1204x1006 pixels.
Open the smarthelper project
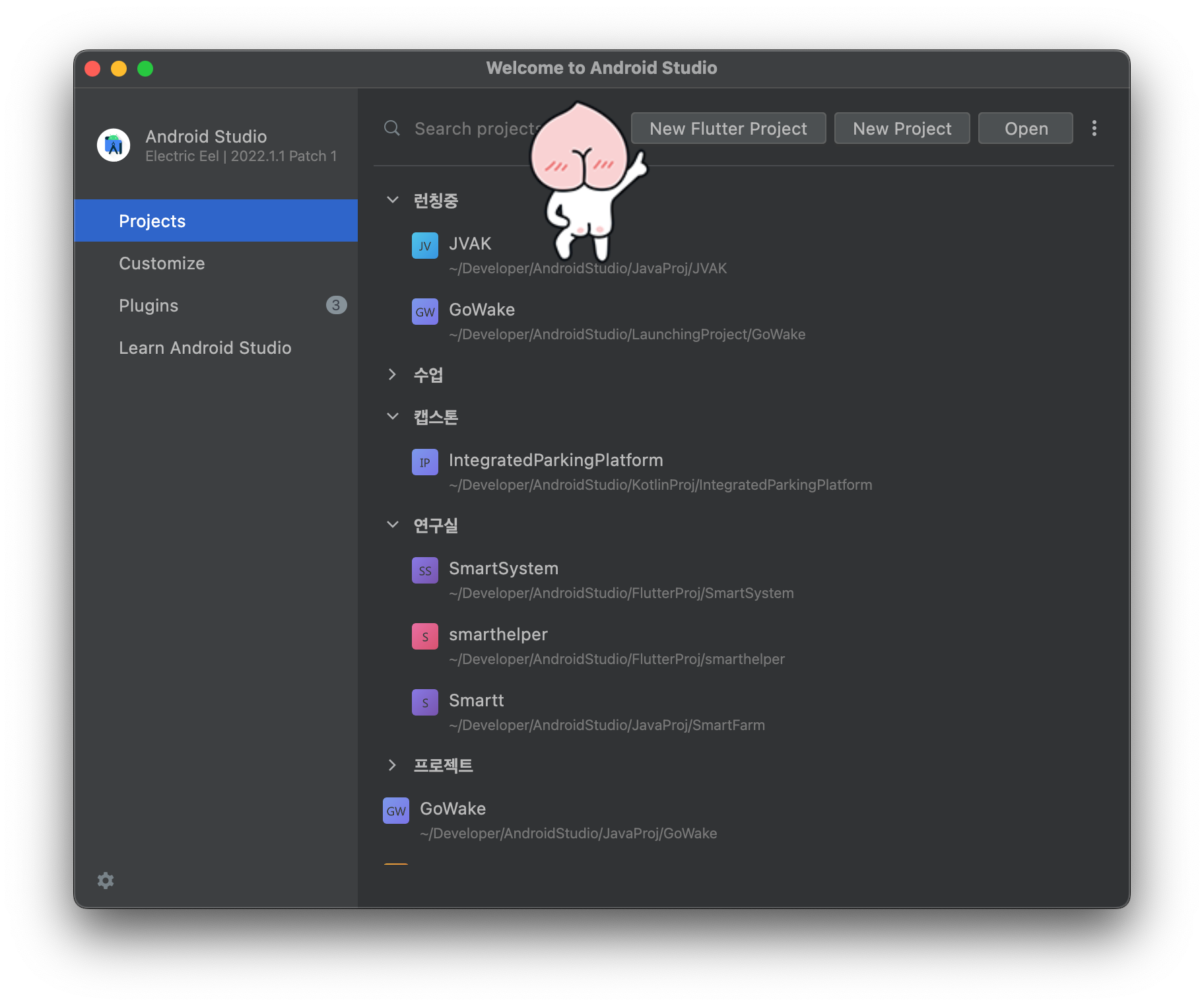tap(498, 634)
